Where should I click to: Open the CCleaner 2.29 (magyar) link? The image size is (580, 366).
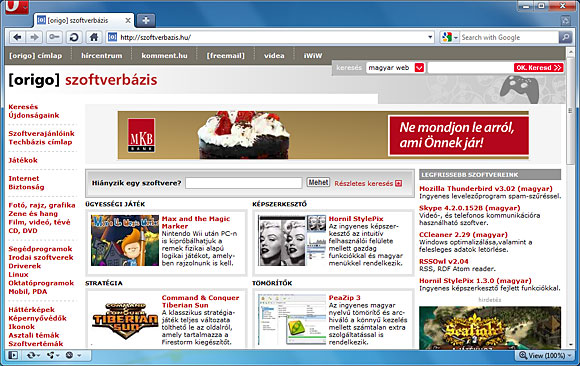coord(463,234)
